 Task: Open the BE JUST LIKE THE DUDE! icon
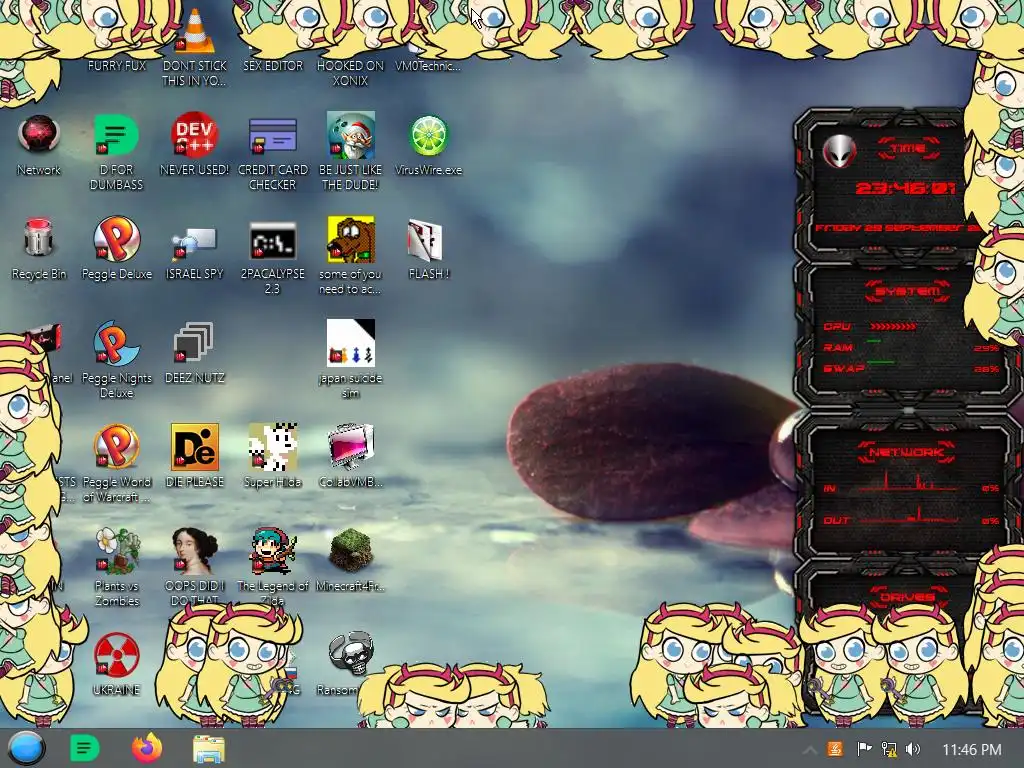click(x=351, y=135)
